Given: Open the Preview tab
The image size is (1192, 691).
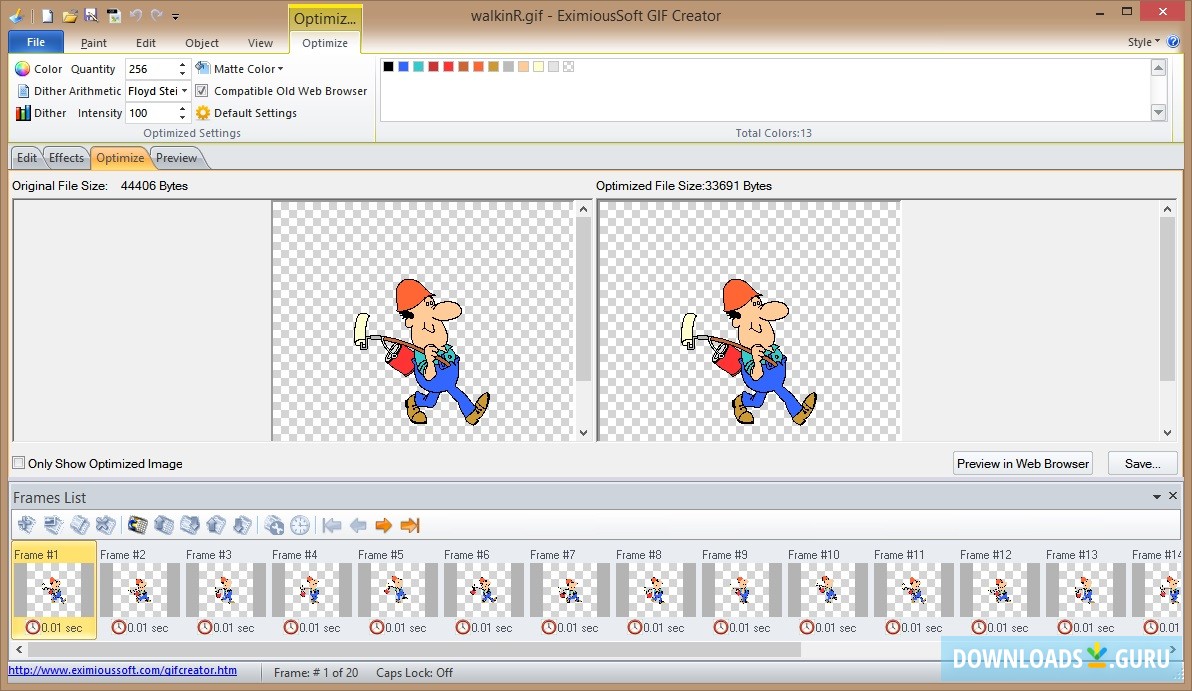Looking at the screenshot, I should 176,158.
